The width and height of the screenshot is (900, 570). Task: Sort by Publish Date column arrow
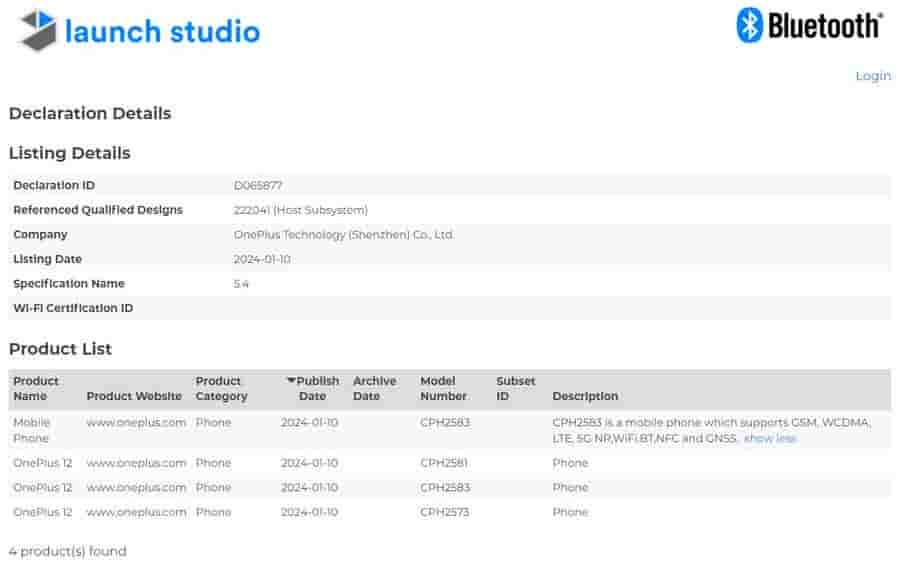click(291, 381)
